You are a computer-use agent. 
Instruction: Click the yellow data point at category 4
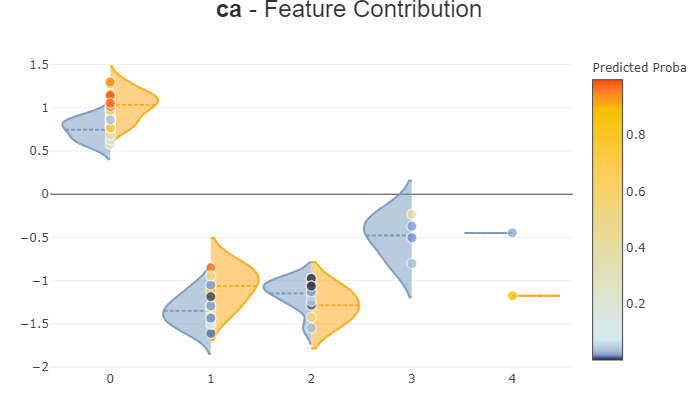click(x=512, y=296)
